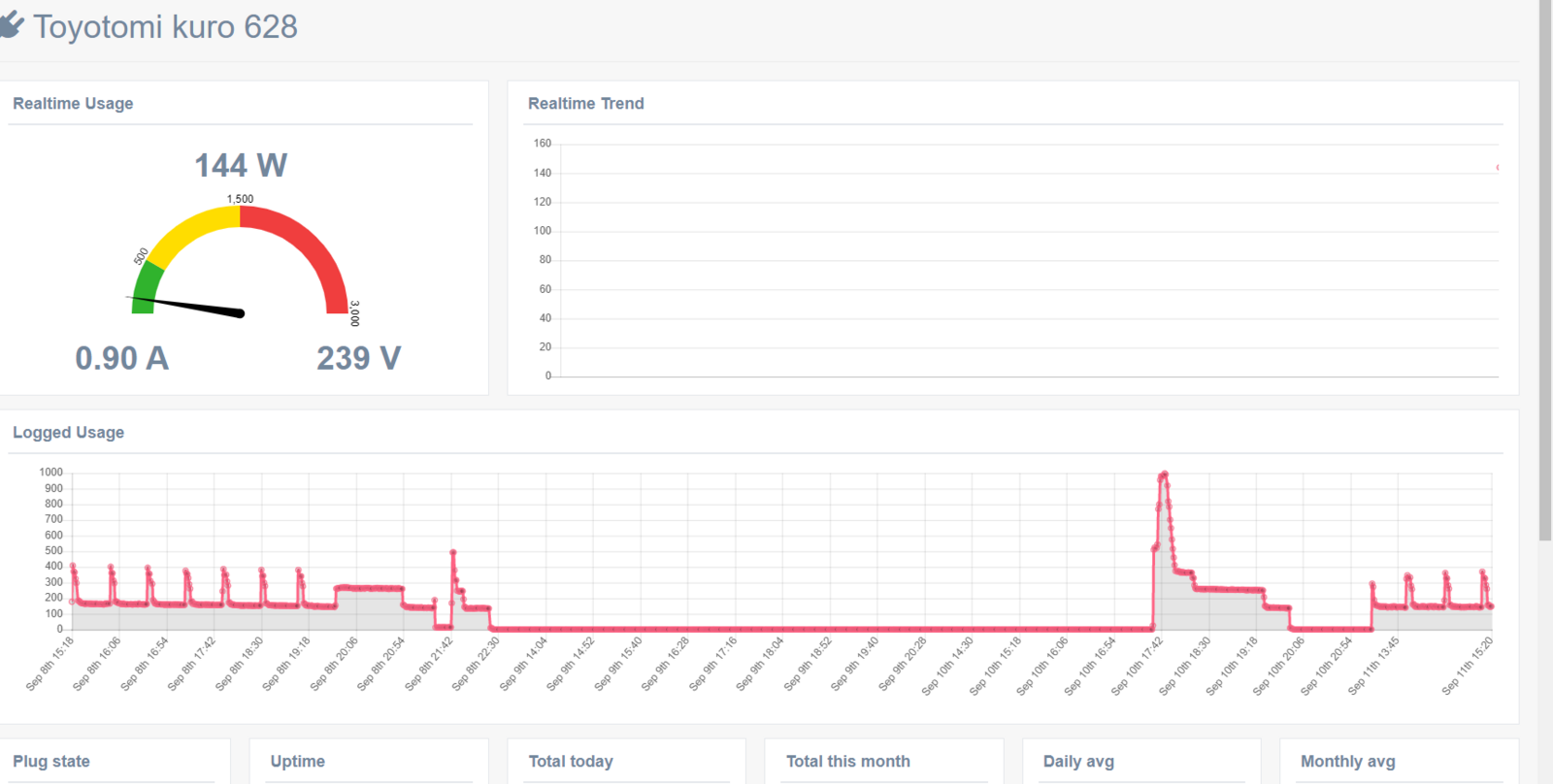1553x784 pixels.
Task: Click the Sep 8th 15:18 axis label
Action: click(50, 664)
